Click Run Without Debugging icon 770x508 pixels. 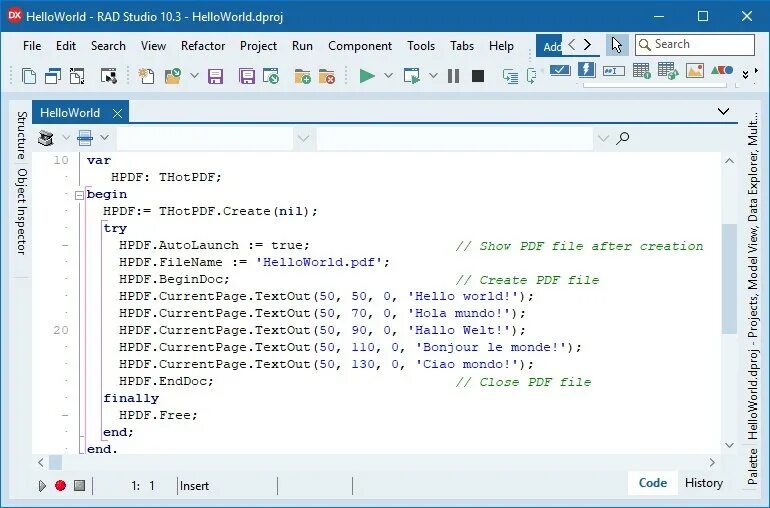(x=412, y=76)
